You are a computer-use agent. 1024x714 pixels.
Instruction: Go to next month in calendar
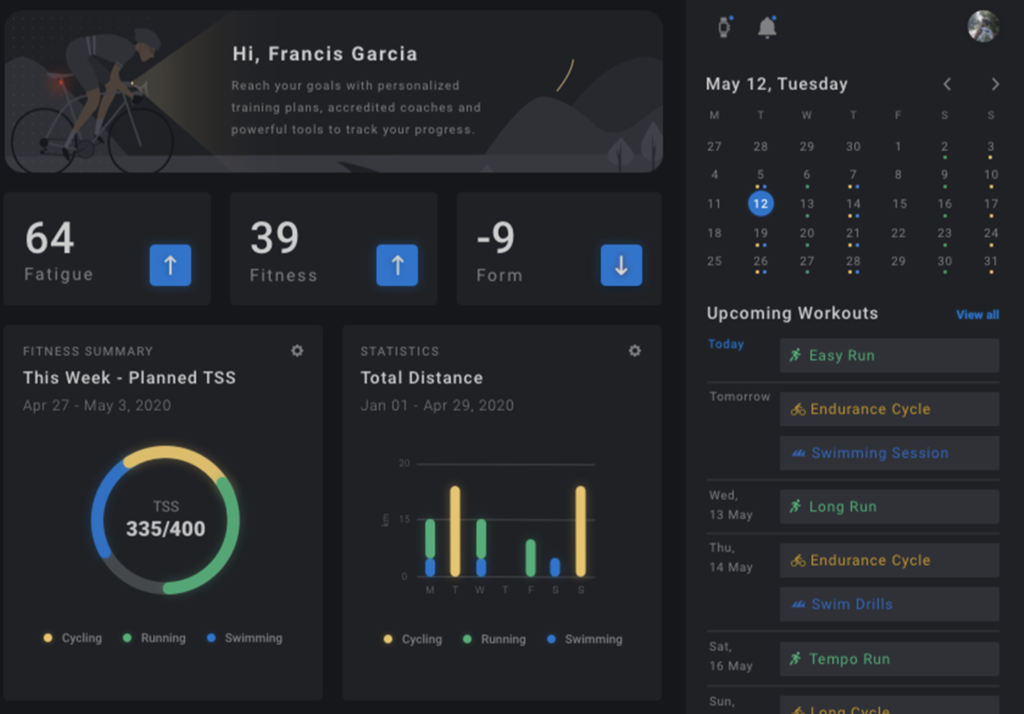click(995, 84)
